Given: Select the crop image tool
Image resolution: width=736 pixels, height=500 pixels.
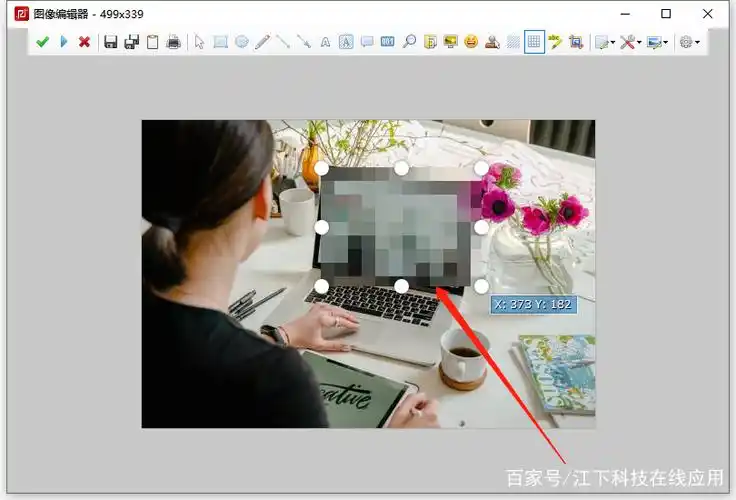Looking at the screenshot, I should (576, 42).
